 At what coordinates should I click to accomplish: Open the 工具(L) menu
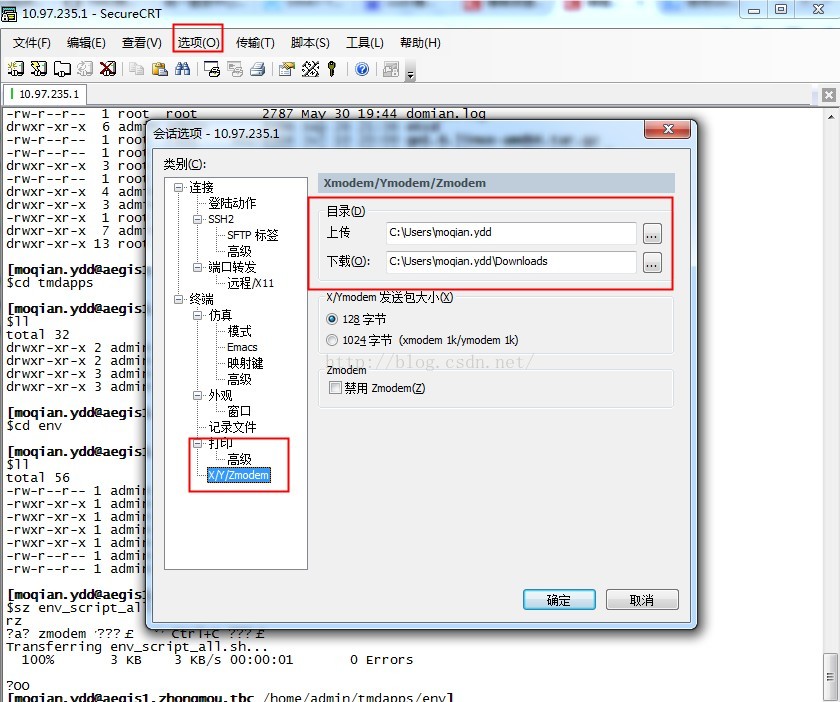365,42
